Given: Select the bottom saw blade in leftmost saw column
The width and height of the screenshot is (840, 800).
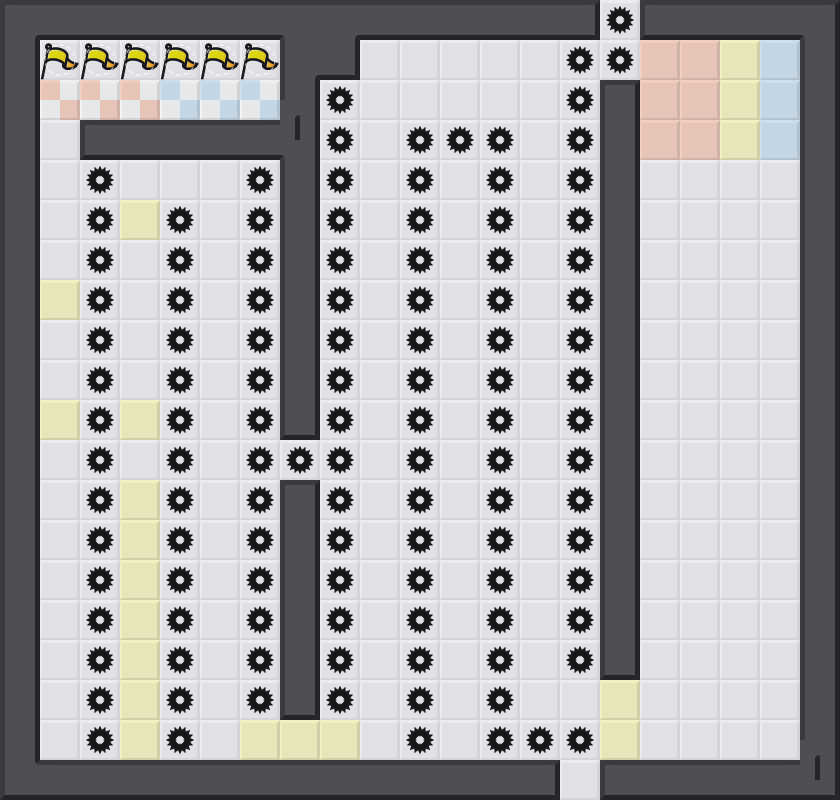Looking at the screenshot, I should (100, 740).
